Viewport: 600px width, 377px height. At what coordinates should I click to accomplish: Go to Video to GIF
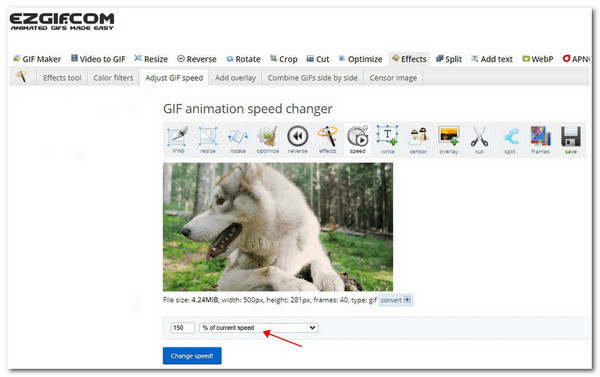pyautogui.click(x=98, y=59)
